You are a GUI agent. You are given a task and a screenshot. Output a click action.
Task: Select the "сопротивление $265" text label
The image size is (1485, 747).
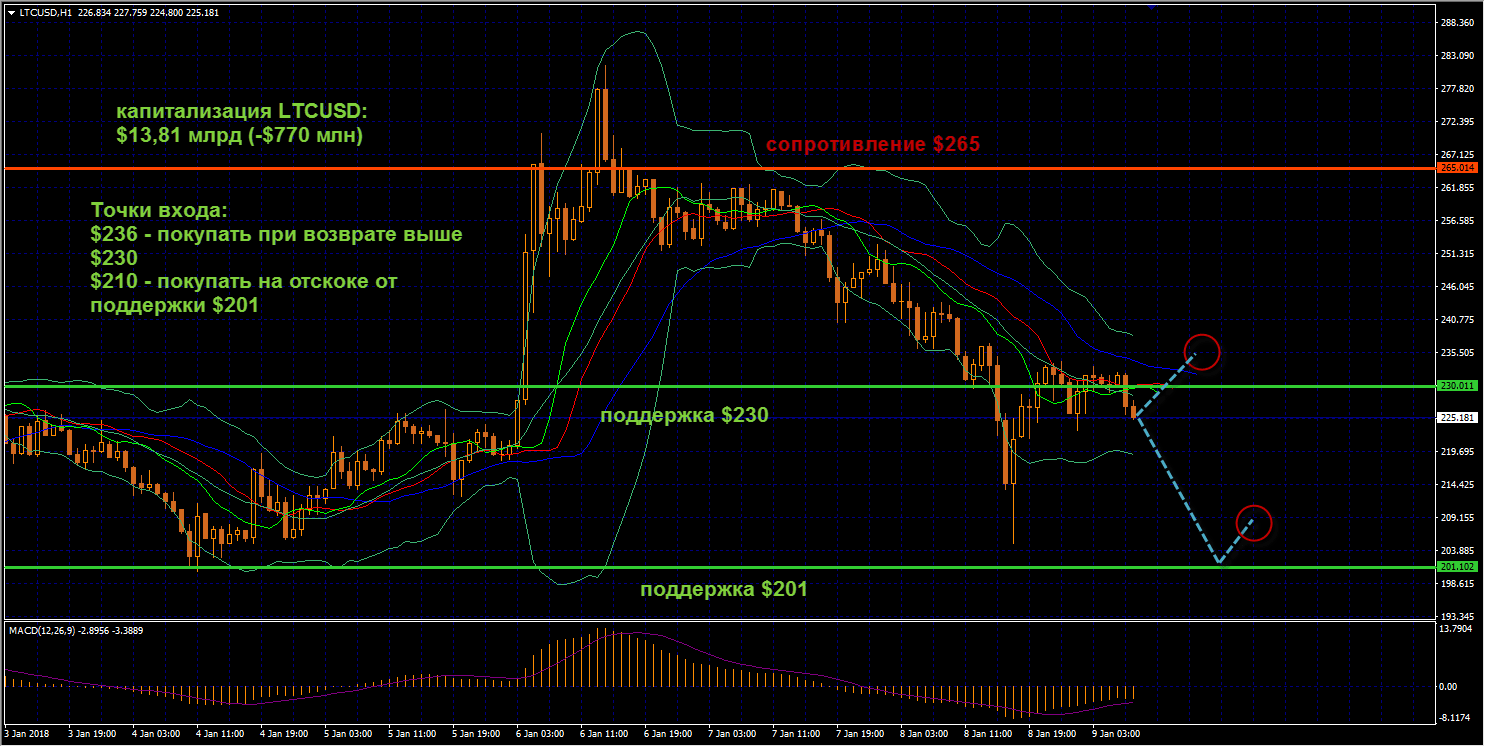click(872, 144)
